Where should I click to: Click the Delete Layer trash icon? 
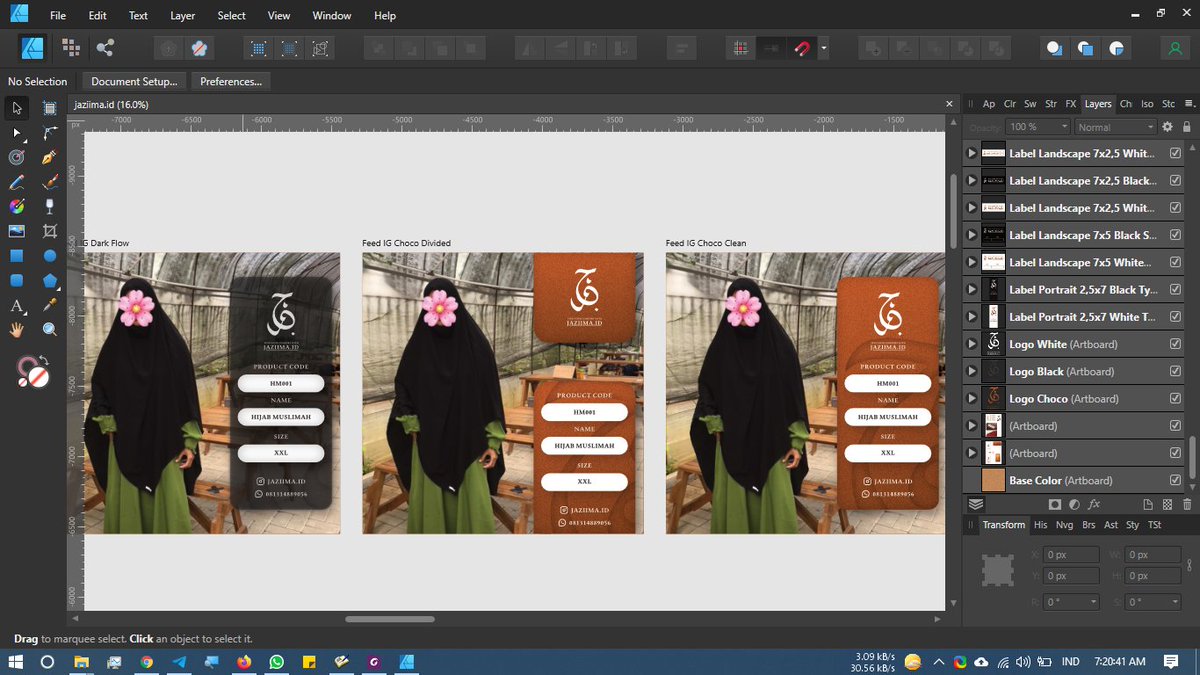(x=1187, y=505)
